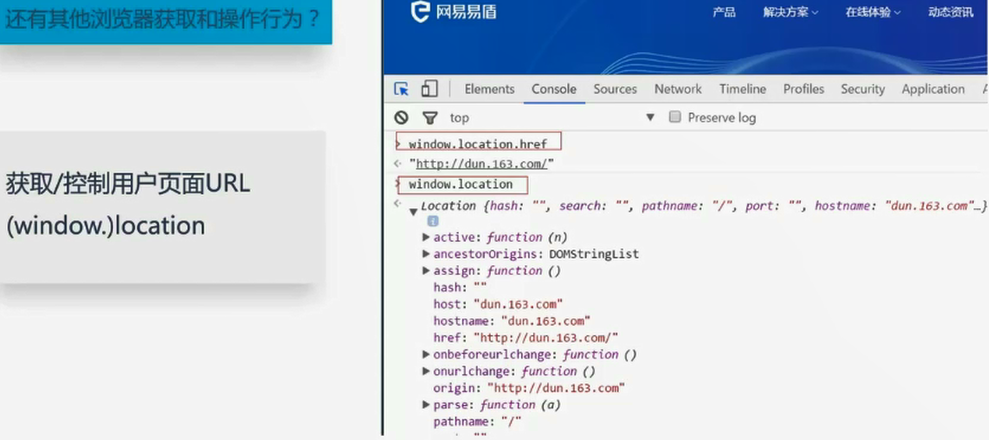Open the 解决方案 dropdown menu

pyautogui.click(x=790, y=13)
